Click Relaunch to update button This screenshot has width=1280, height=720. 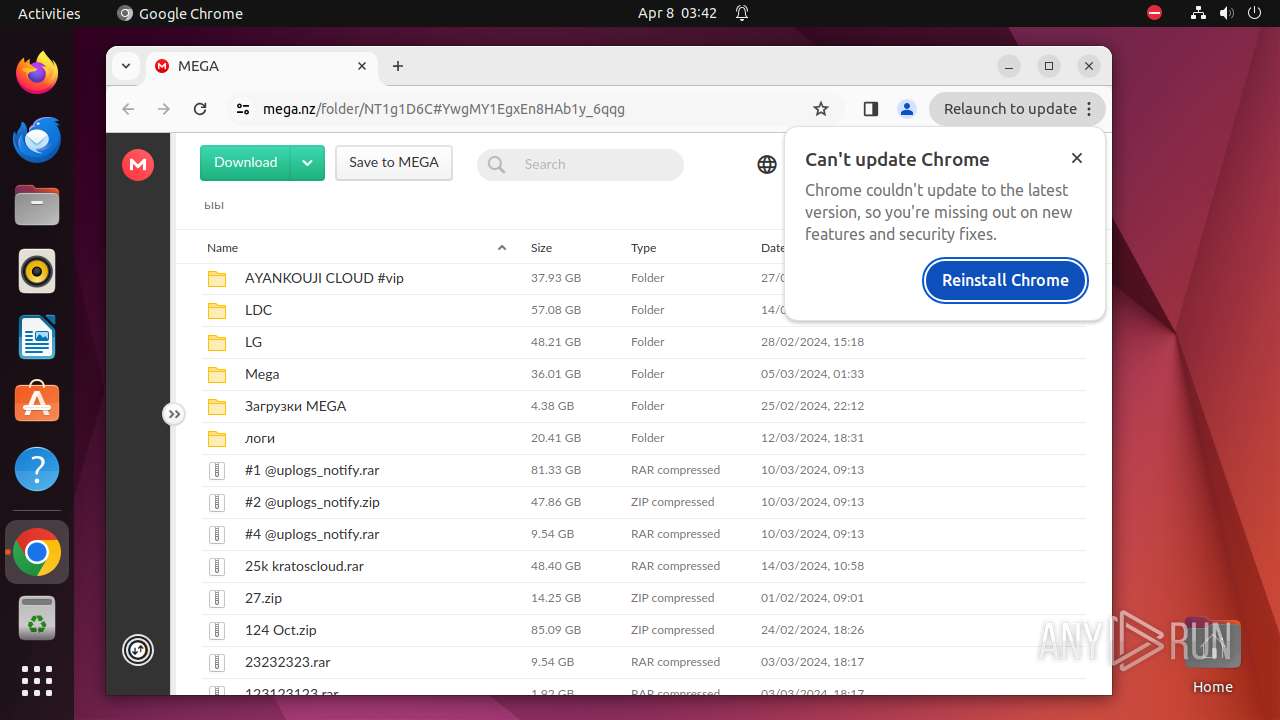click(1017, 109)
